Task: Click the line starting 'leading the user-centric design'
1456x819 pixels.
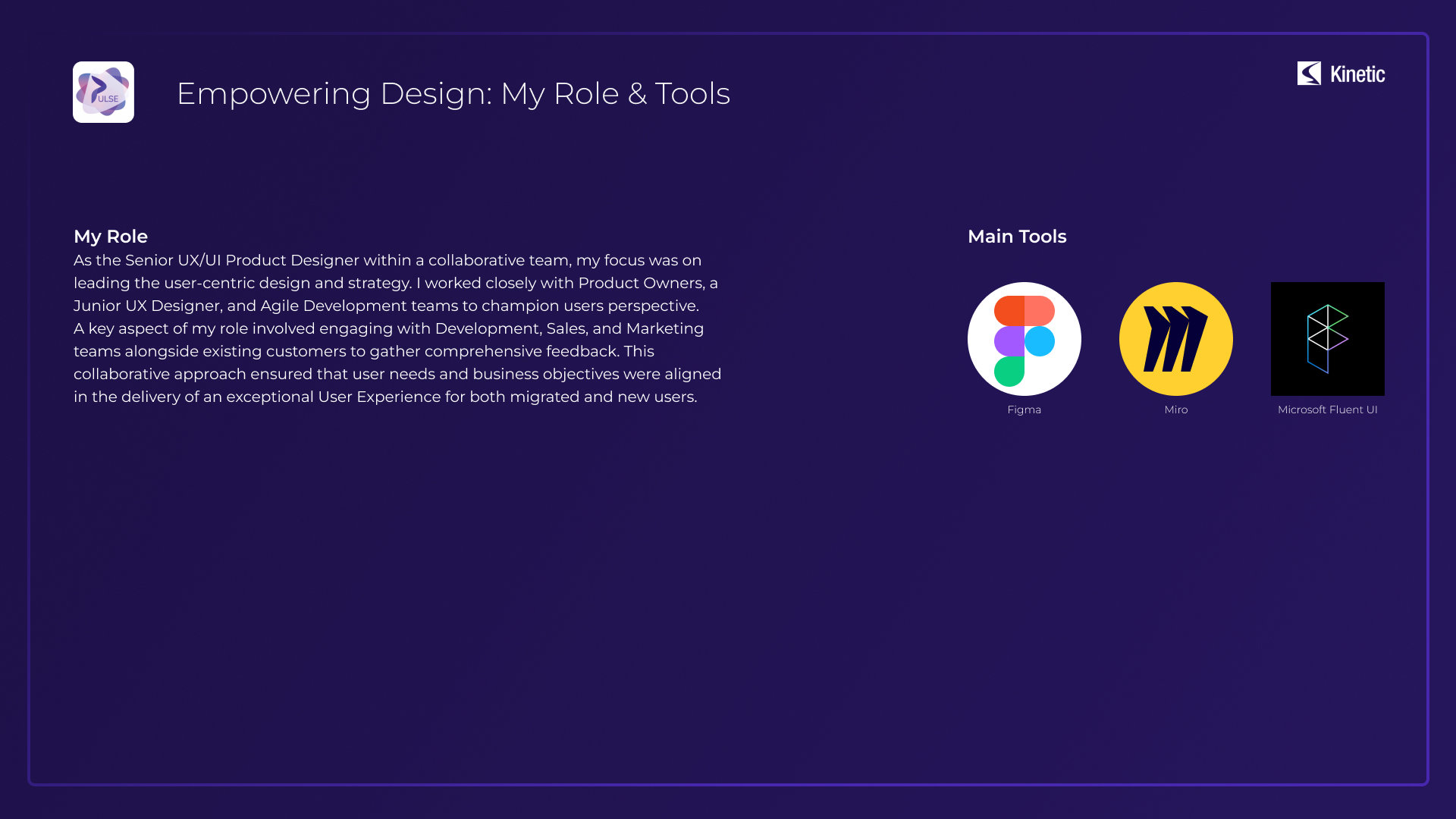Action: click(x=396, y=283)
